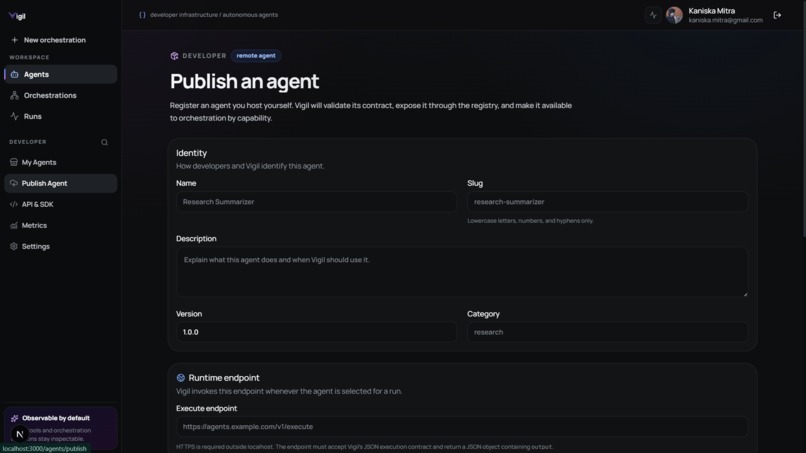Click the Runtime endpoint globe icon
The height and width of the screenshot is (453, 806).
click(180, 378)
